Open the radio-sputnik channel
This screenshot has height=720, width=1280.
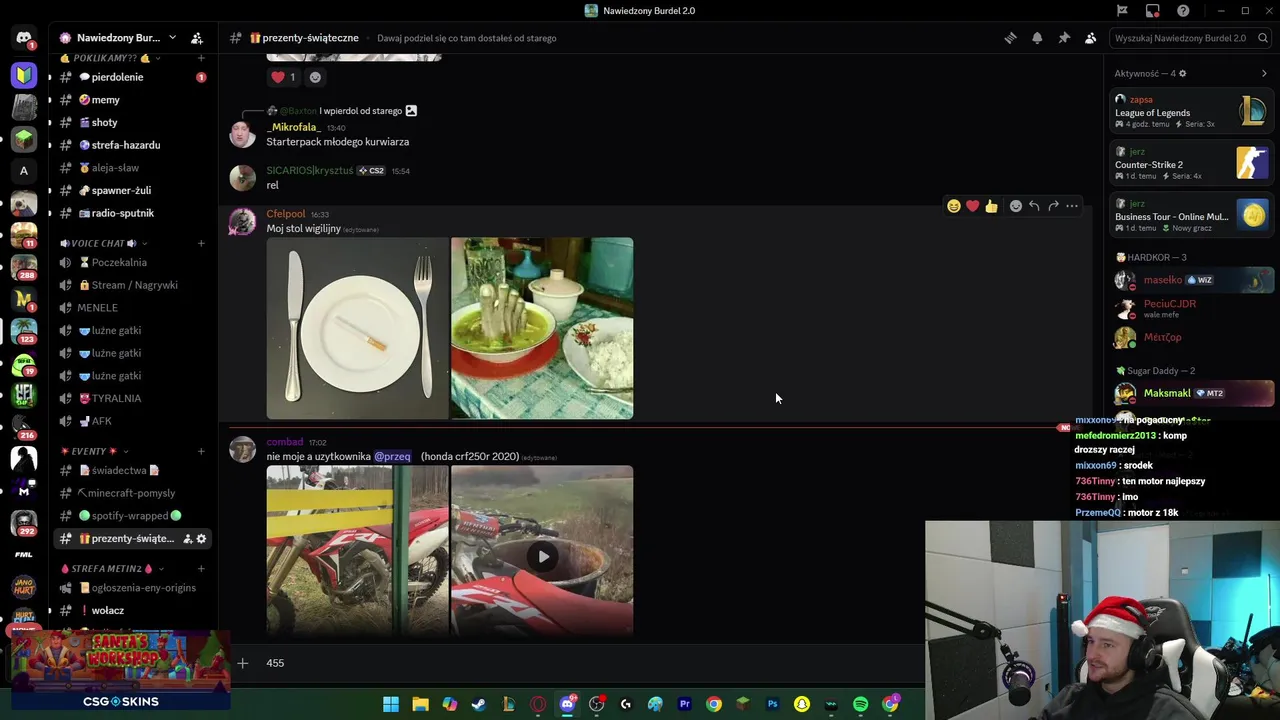pyautogui.click(x=132, y=213)
